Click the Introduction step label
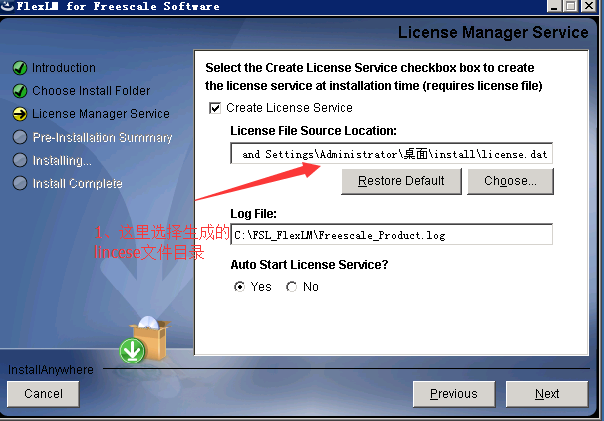This screenshot has width=604, height=421. pos(64,68)
